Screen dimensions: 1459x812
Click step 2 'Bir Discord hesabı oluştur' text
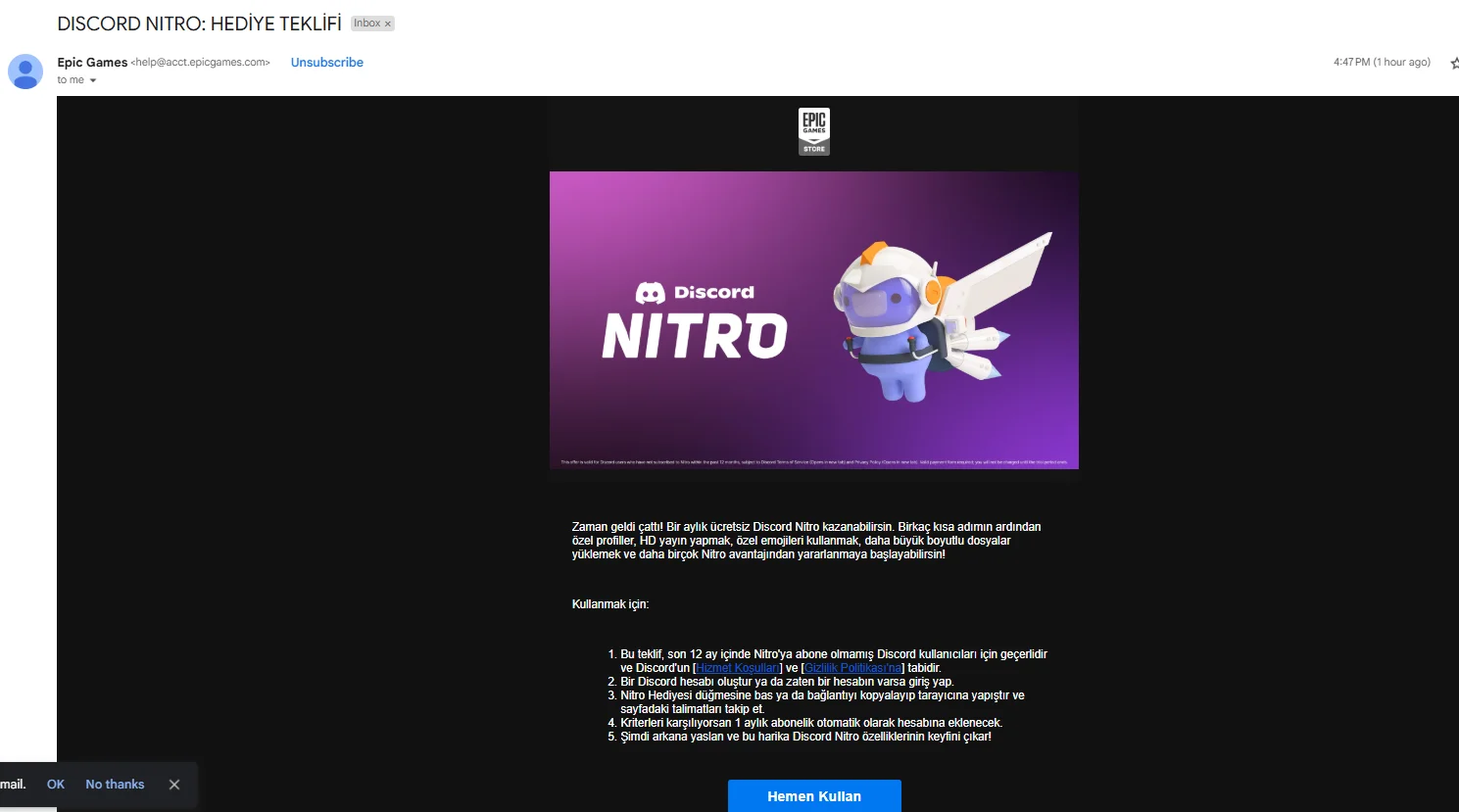(787, 682)
